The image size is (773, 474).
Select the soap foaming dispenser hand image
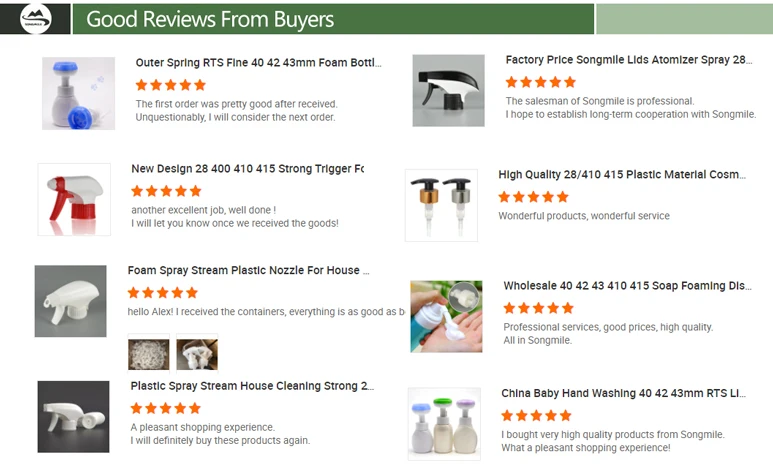446,317
